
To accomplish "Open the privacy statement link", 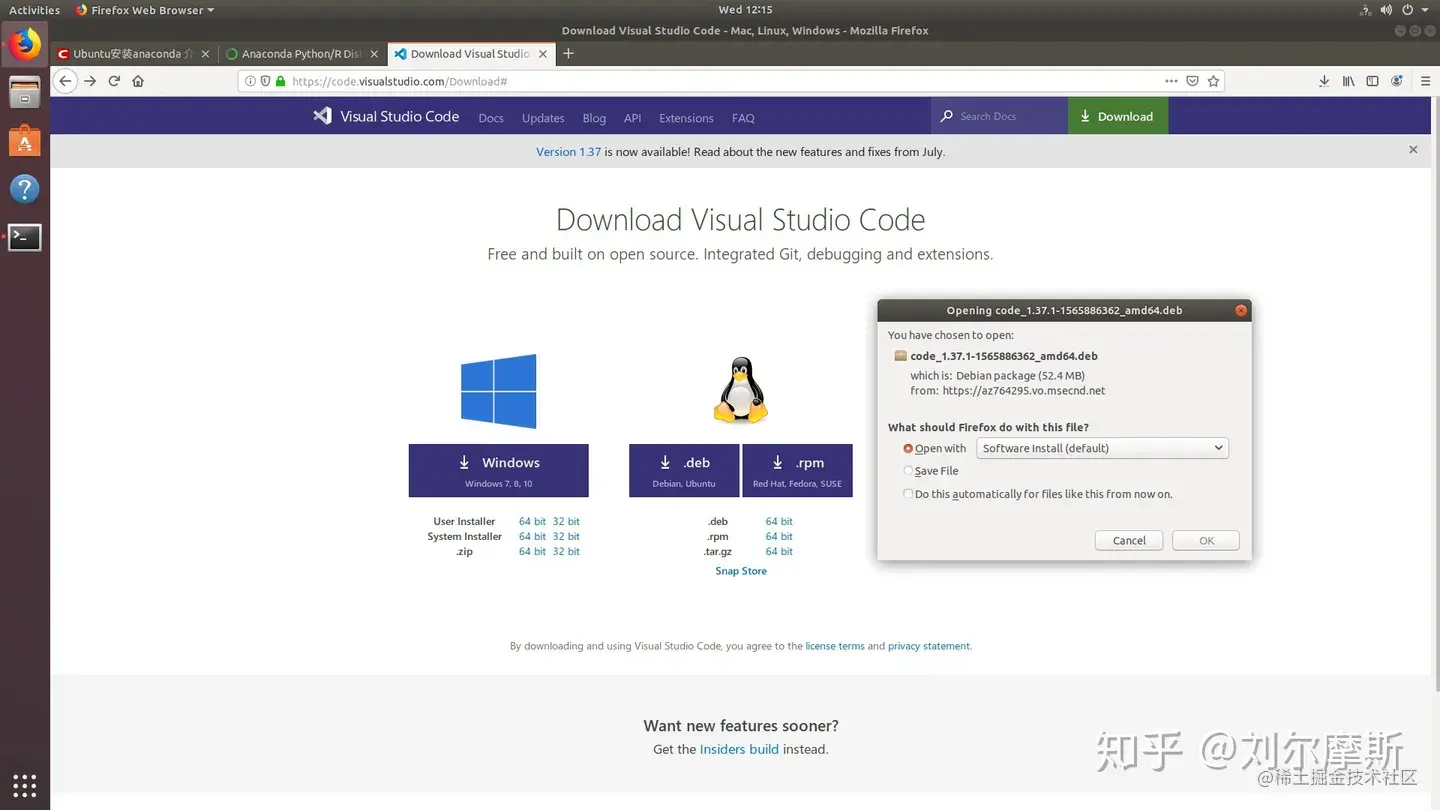I will click(x=929, y=646).
